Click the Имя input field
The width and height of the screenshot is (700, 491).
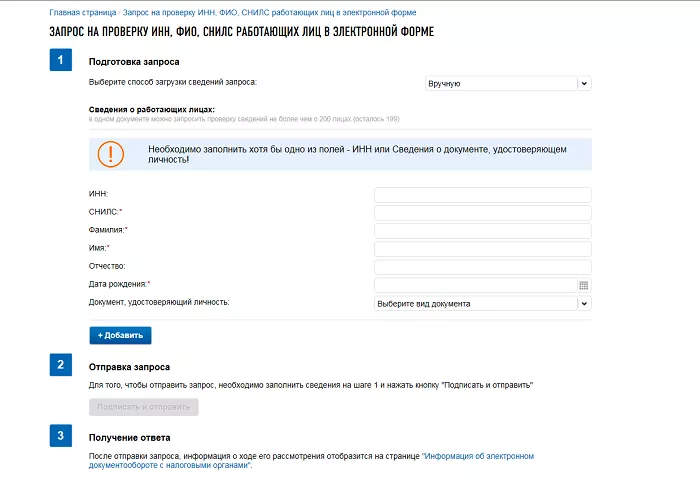pyautogui.click(x=482, y=248)
